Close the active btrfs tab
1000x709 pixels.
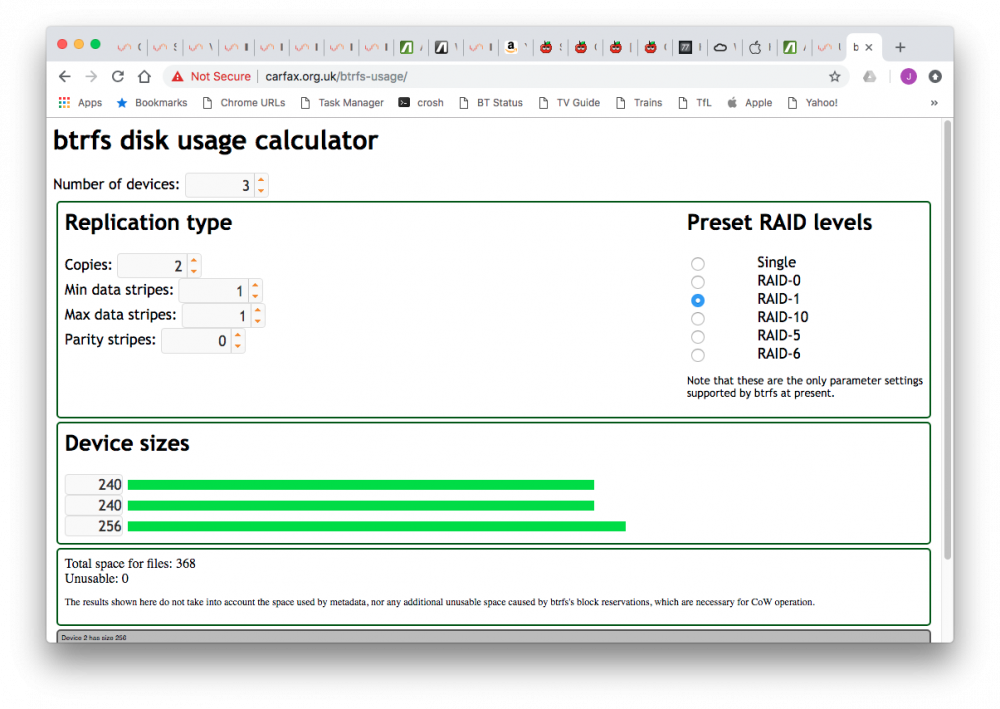tap(869, 47)
